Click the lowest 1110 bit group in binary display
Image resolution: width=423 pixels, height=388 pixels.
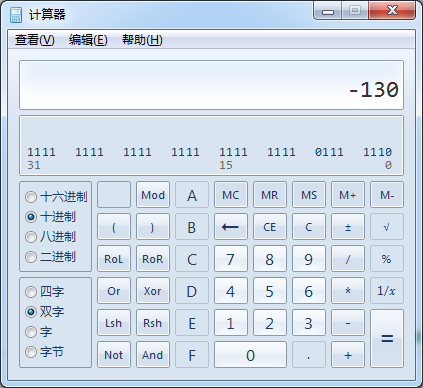[x=377, y=152]
